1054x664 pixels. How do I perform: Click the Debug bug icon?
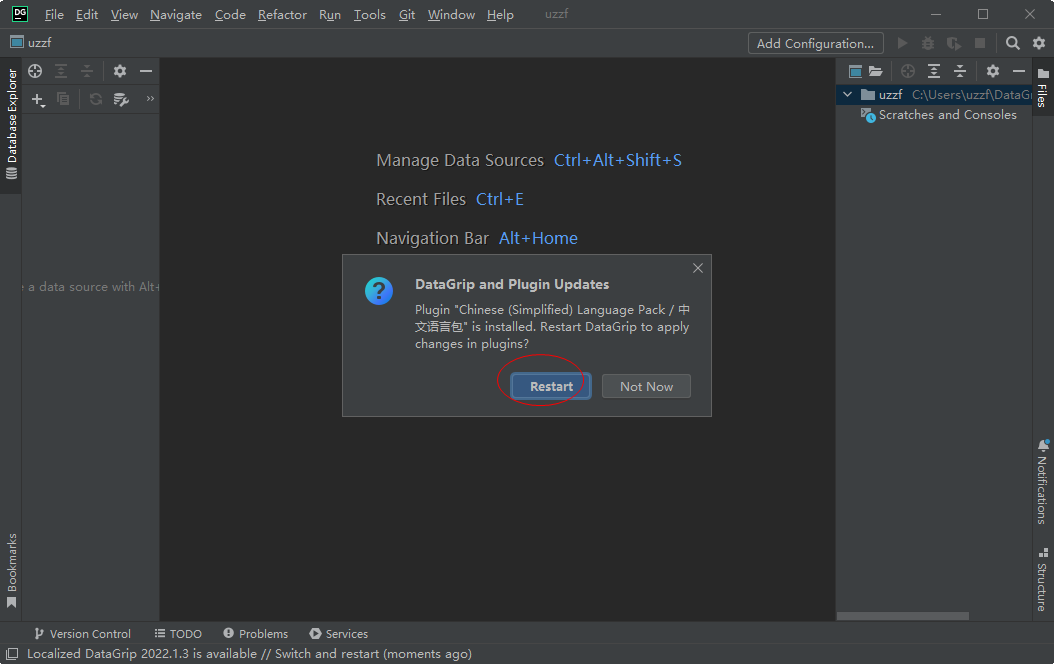tap(928, 43)
